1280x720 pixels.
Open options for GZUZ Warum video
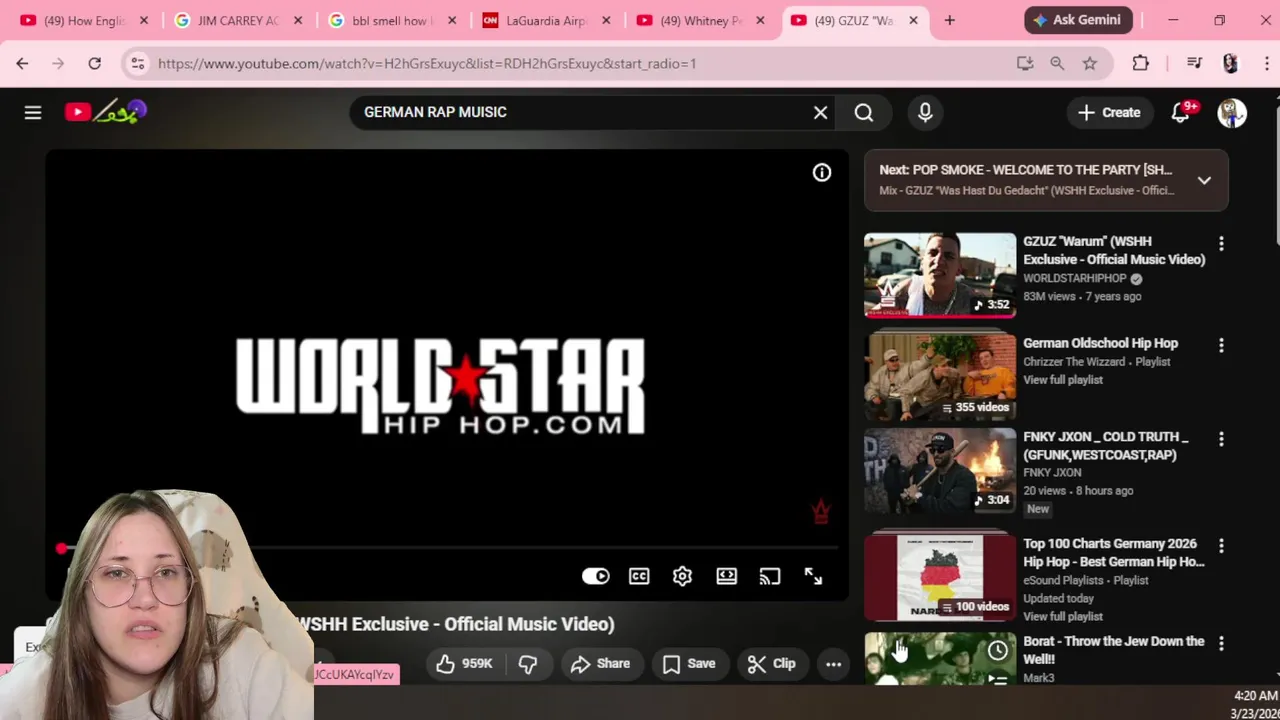[1221, 244]
